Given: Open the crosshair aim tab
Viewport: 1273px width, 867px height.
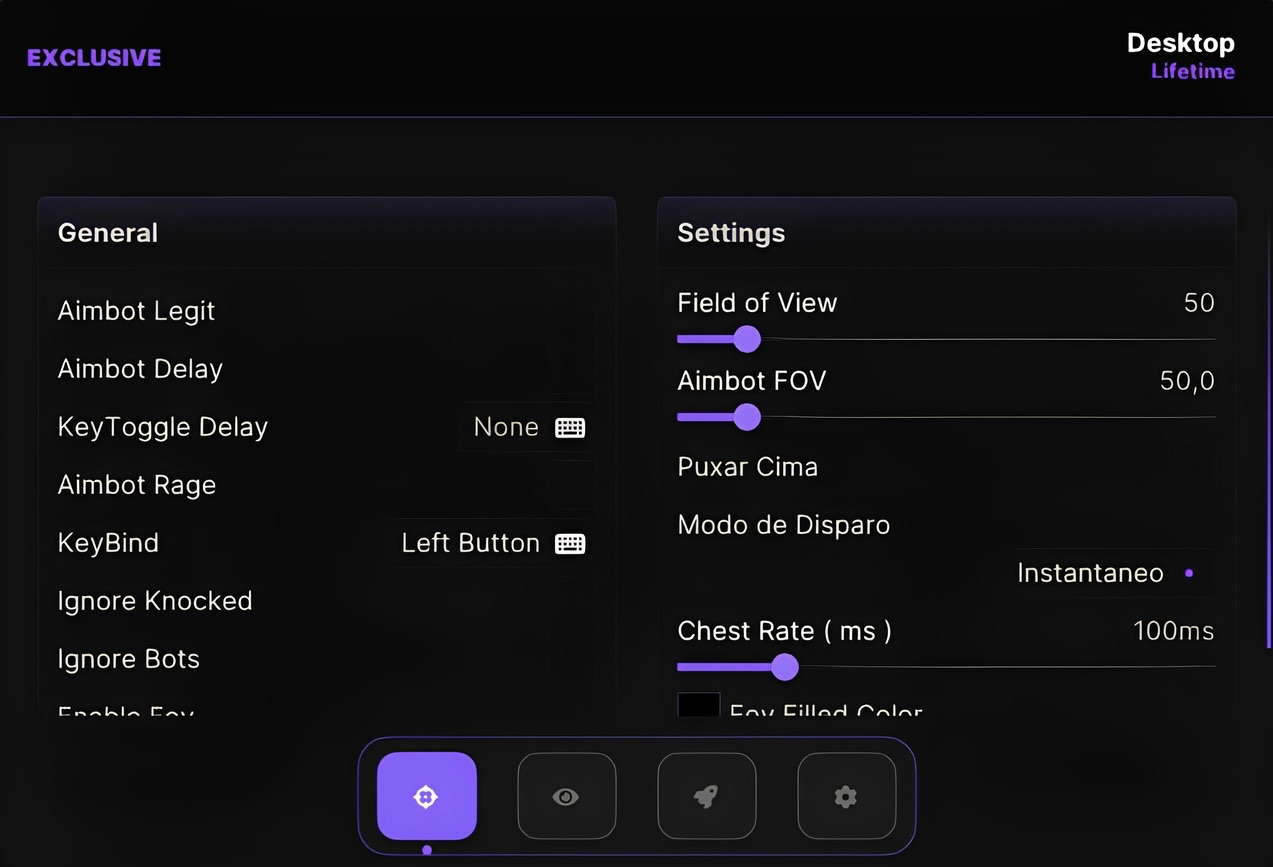Looking at the screenshot, I should pos(426,796).
